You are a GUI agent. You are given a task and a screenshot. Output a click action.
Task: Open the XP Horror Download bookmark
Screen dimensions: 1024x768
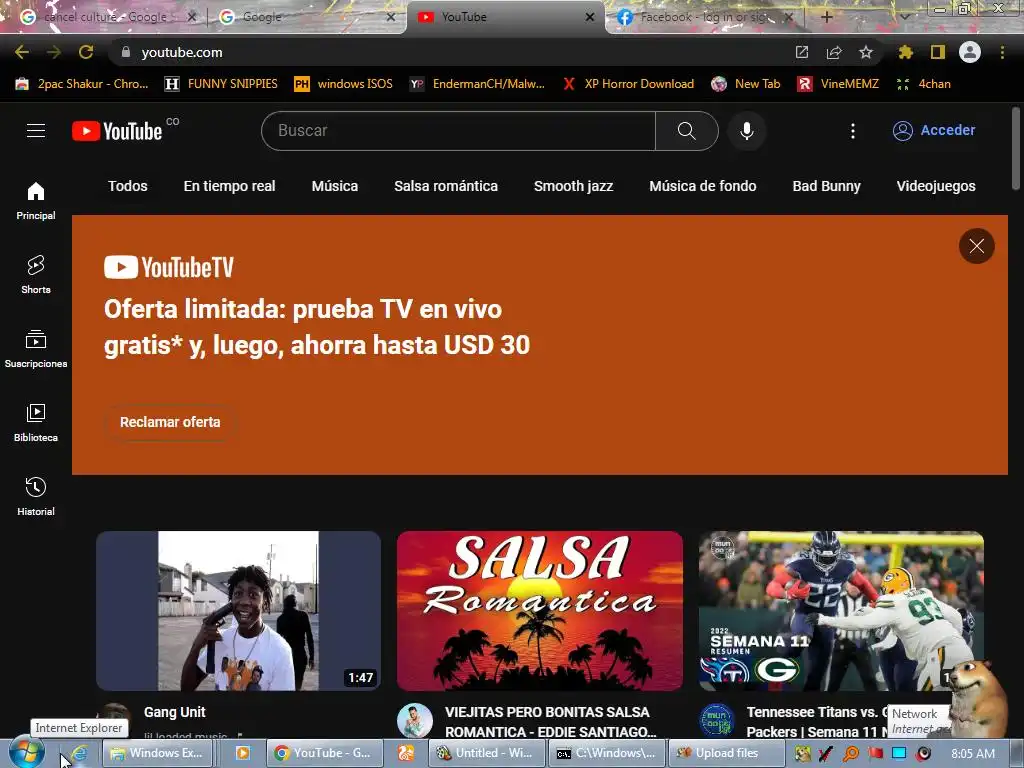[628, 84]
